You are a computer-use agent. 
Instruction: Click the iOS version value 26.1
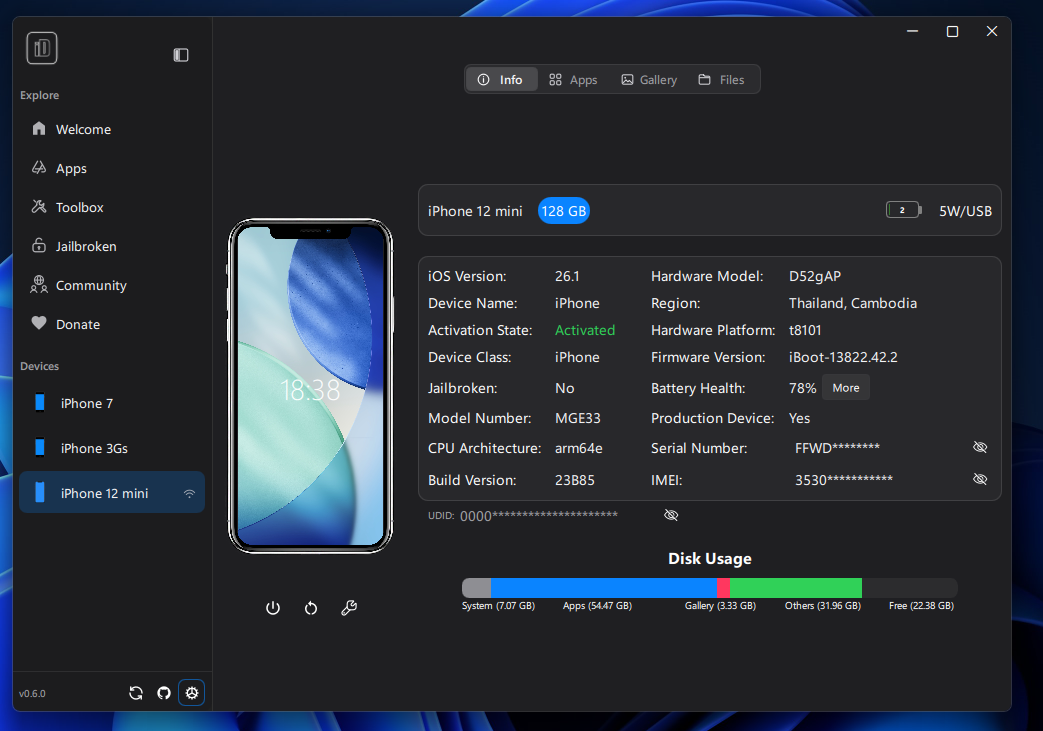(x=567, y=276)
